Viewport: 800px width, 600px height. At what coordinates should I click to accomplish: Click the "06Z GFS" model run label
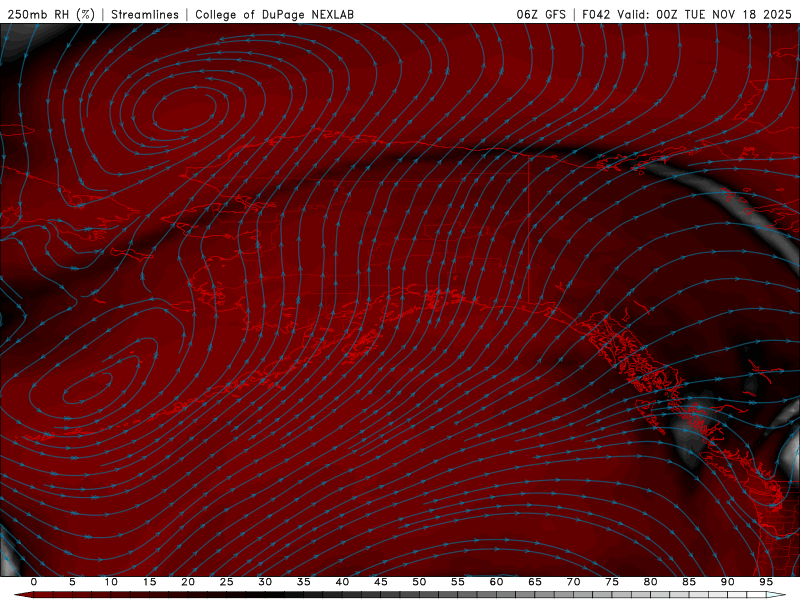(541, 14)
